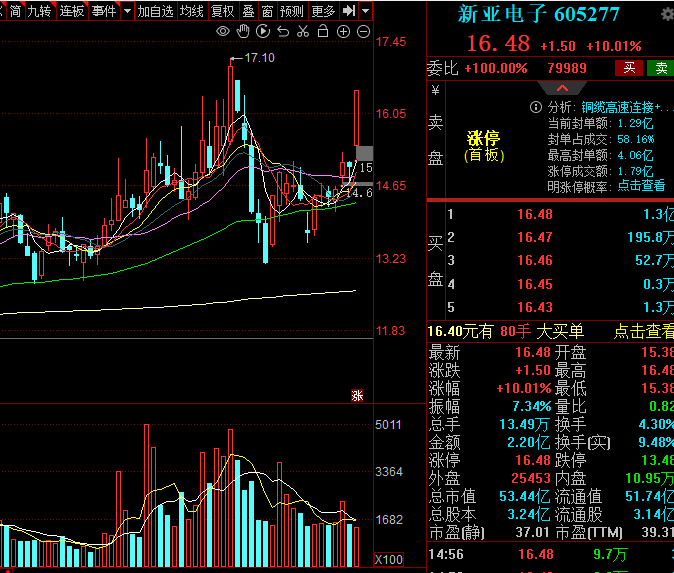
Task: Click the ¥ icon above 卖盘
Action: click(x=435, y=90)
